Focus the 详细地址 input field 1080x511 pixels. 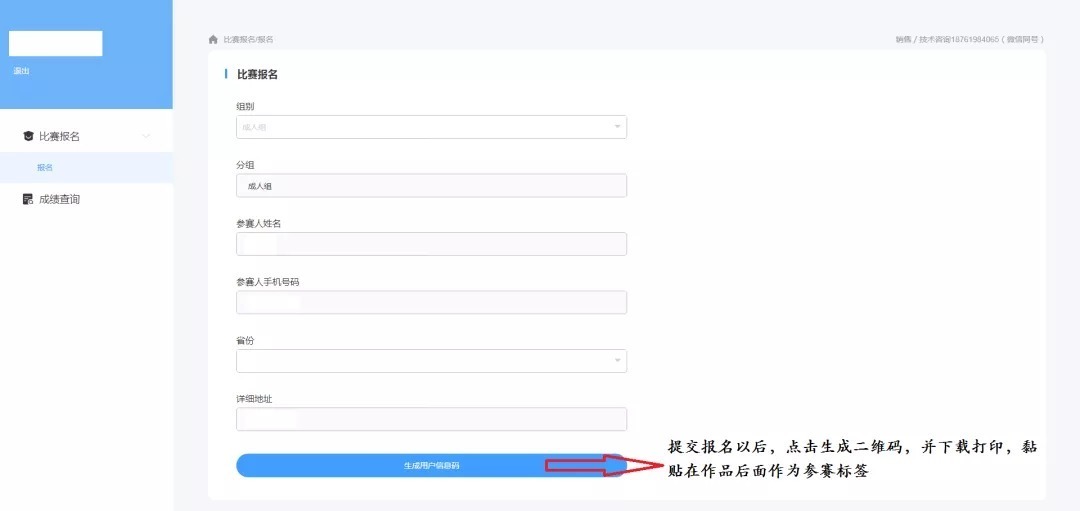point(431,419)
